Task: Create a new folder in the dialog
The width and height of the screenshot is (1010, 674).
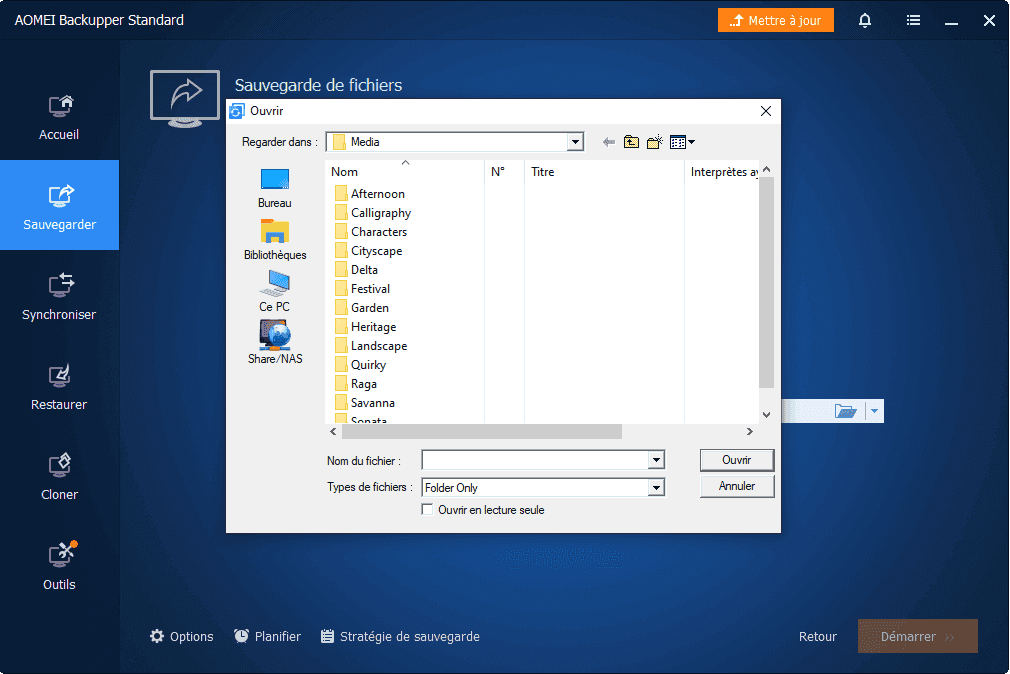Action: (654, 142)
